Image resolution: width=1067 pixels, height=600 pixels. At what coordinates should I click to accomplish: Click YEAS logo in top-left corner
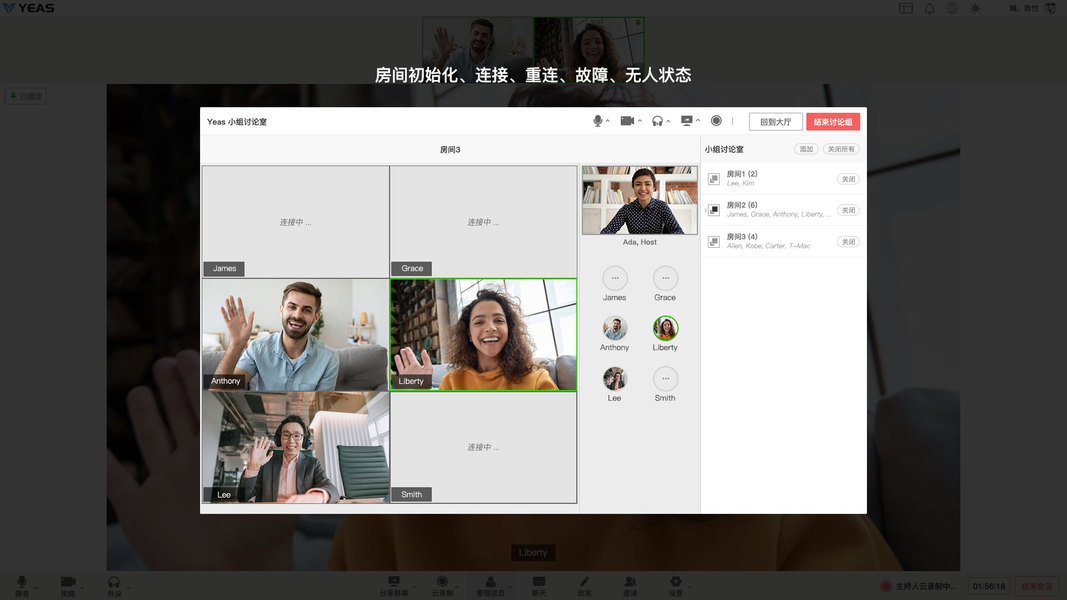pos(29,8)
